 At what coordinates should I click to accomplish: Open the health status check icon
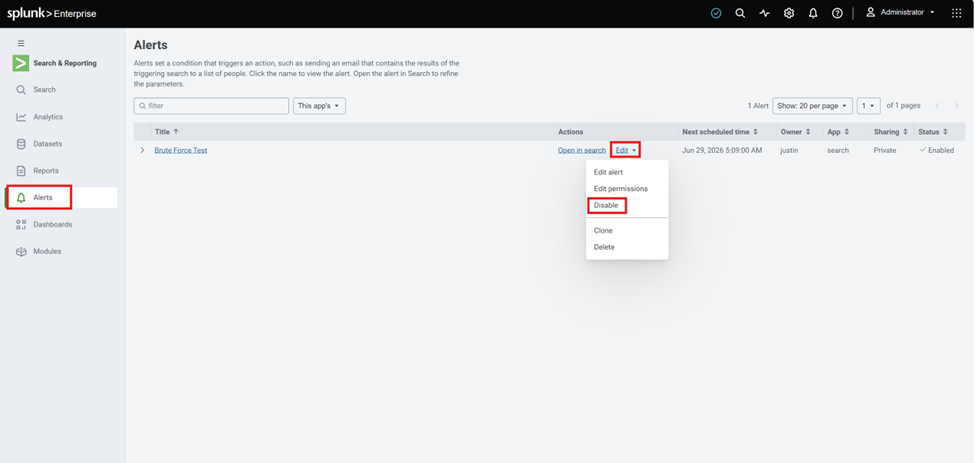coord(716,13)
